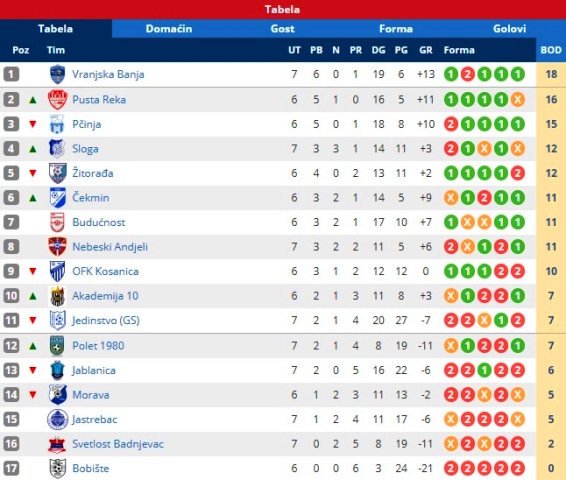Open the Golovi tab
566x480 pixels.
(x=509, y=29)
